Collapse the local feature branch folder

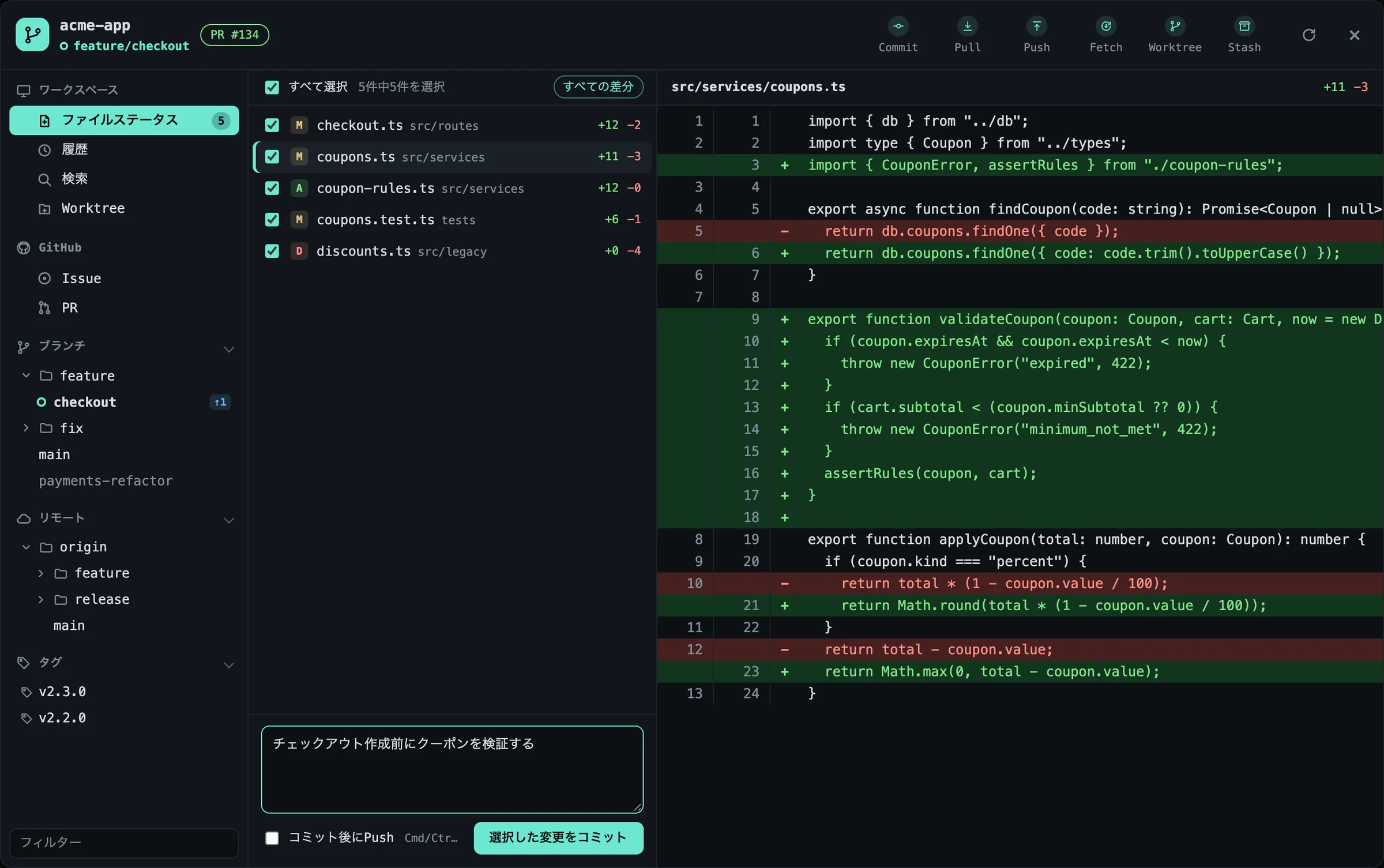click(26, 375)
